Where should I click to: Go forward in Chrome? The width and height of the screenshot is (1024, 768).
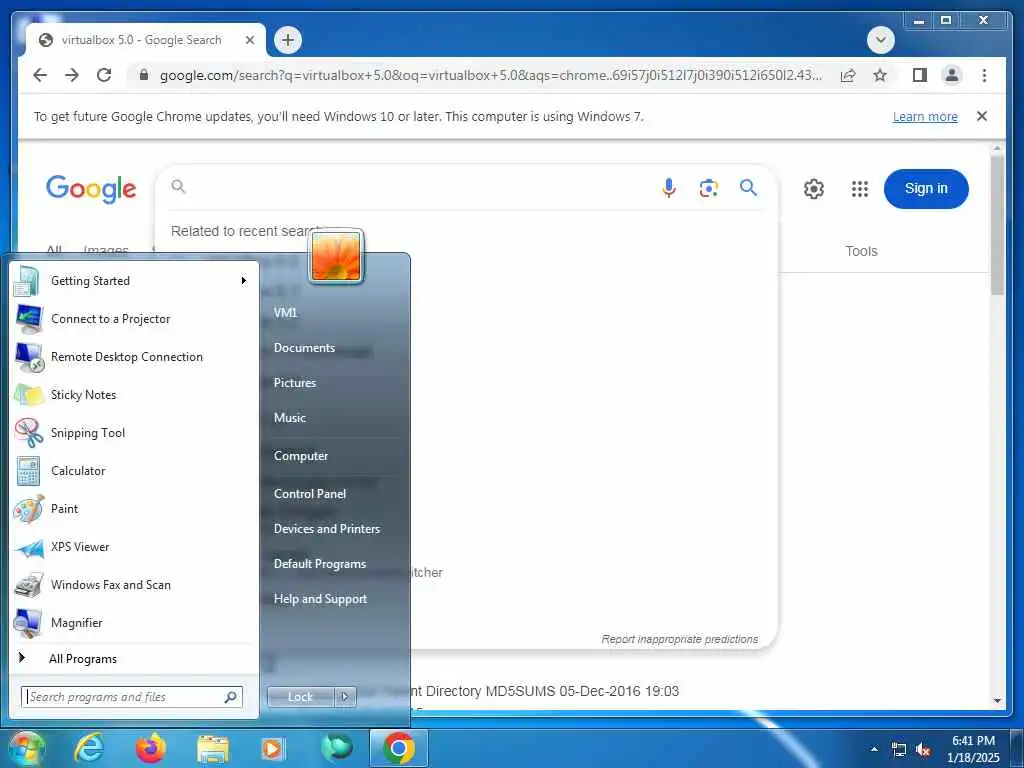(72, 75)
